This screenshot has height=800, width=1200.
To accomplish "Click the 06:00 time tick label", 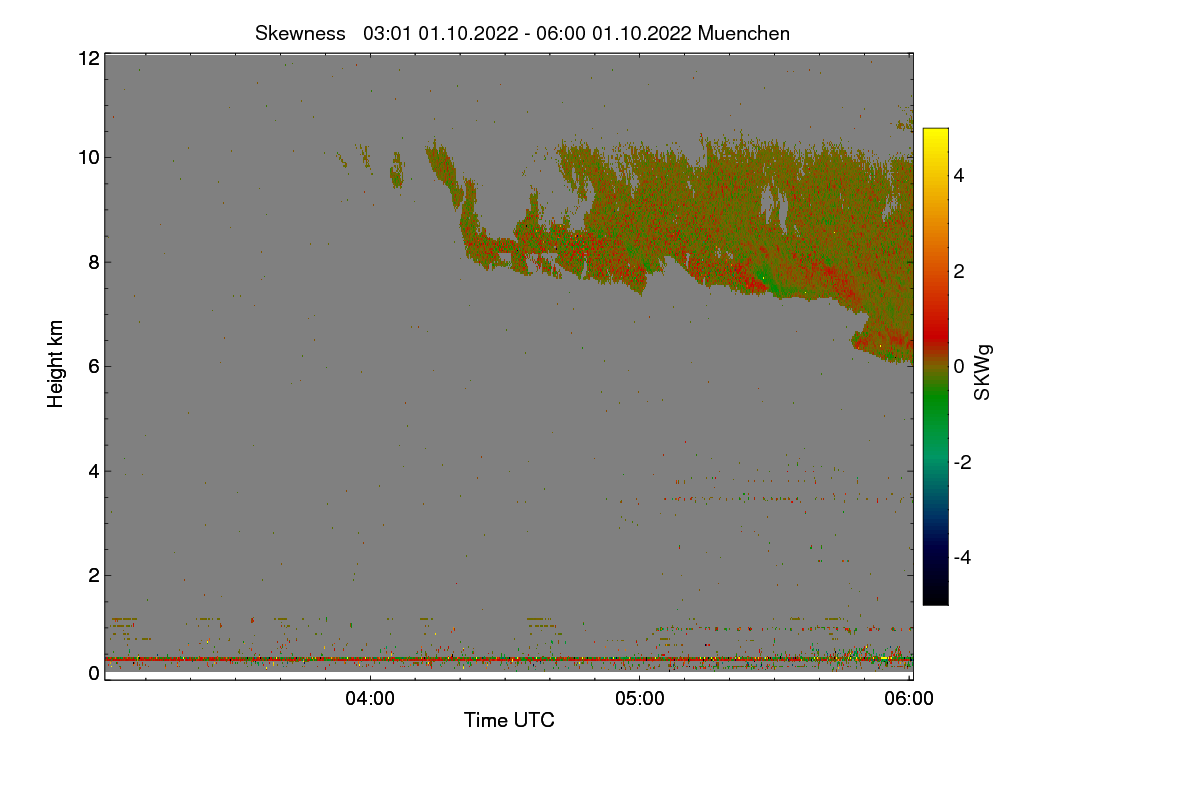I will [910, 699].
